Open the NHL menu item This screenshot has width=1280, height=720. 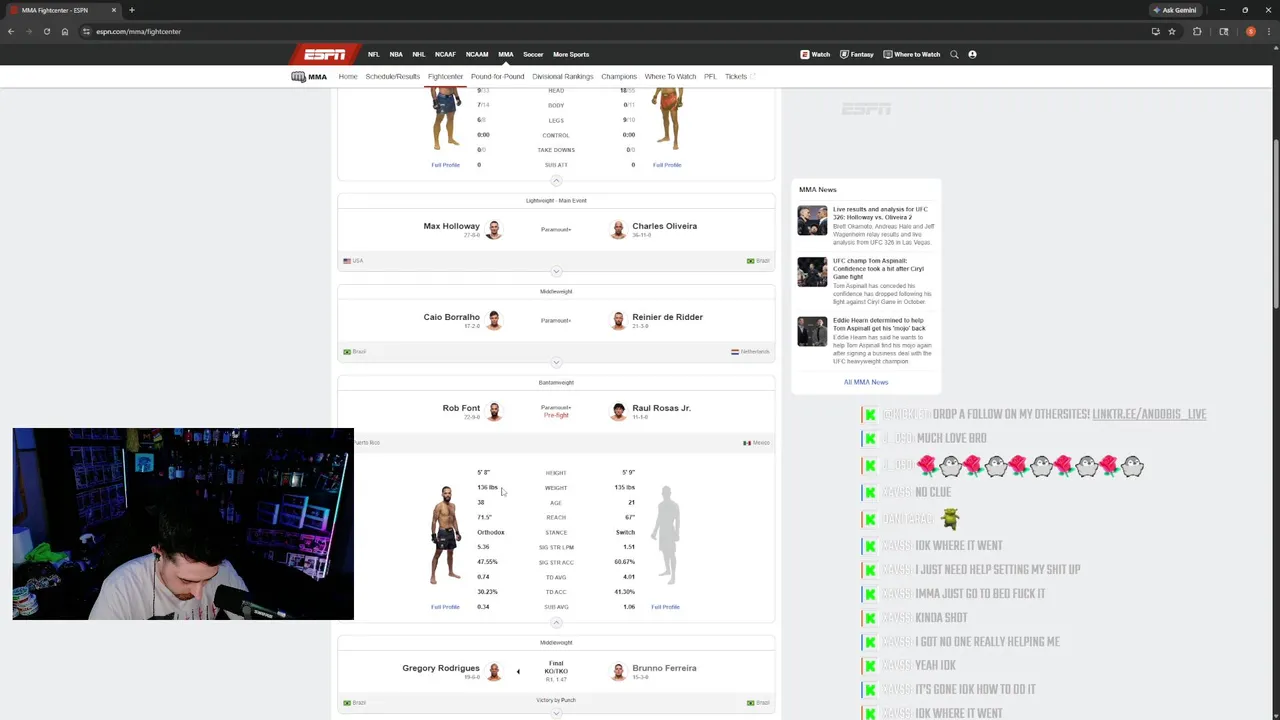[419, 54]
